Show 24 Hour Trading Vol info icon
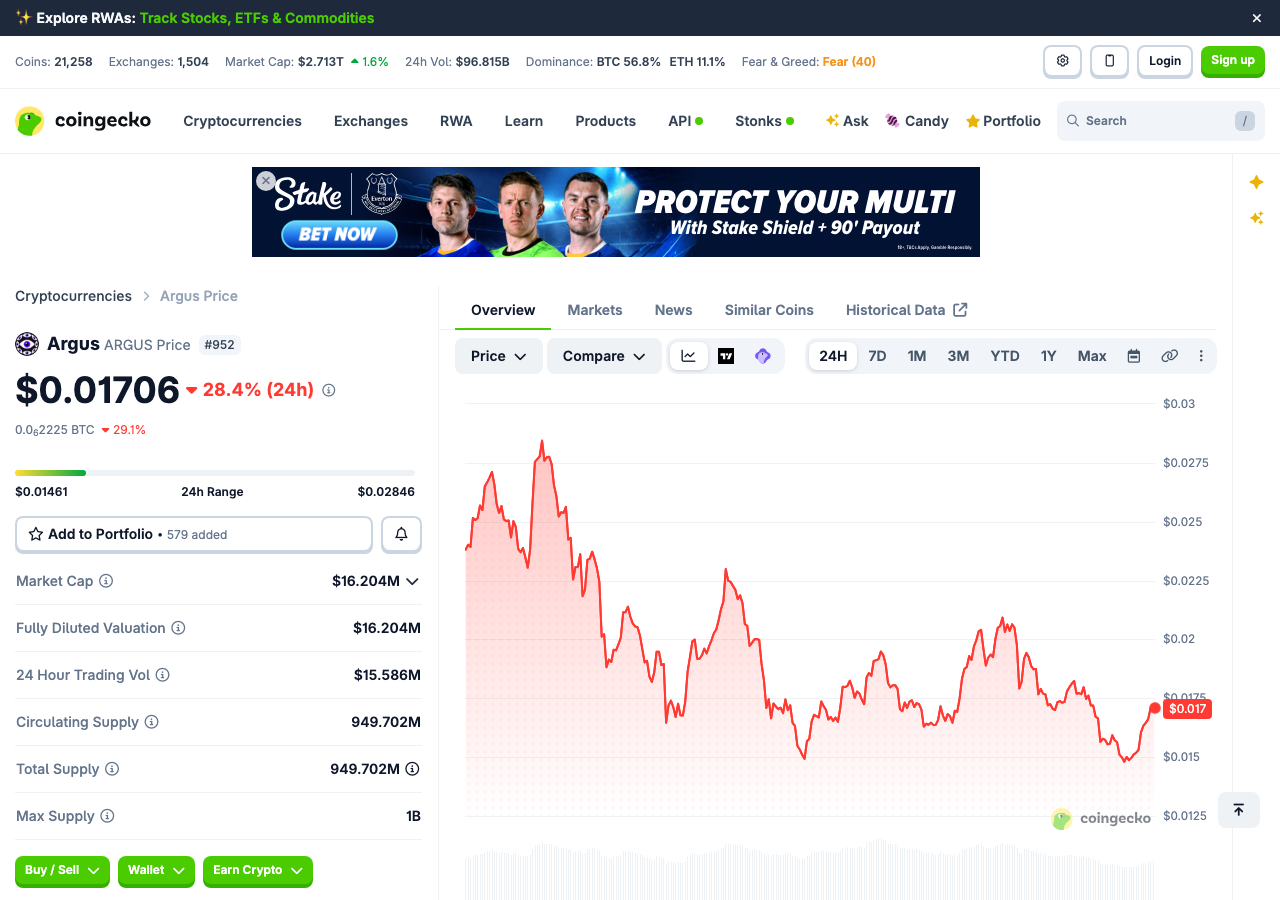 pos(162,675)
